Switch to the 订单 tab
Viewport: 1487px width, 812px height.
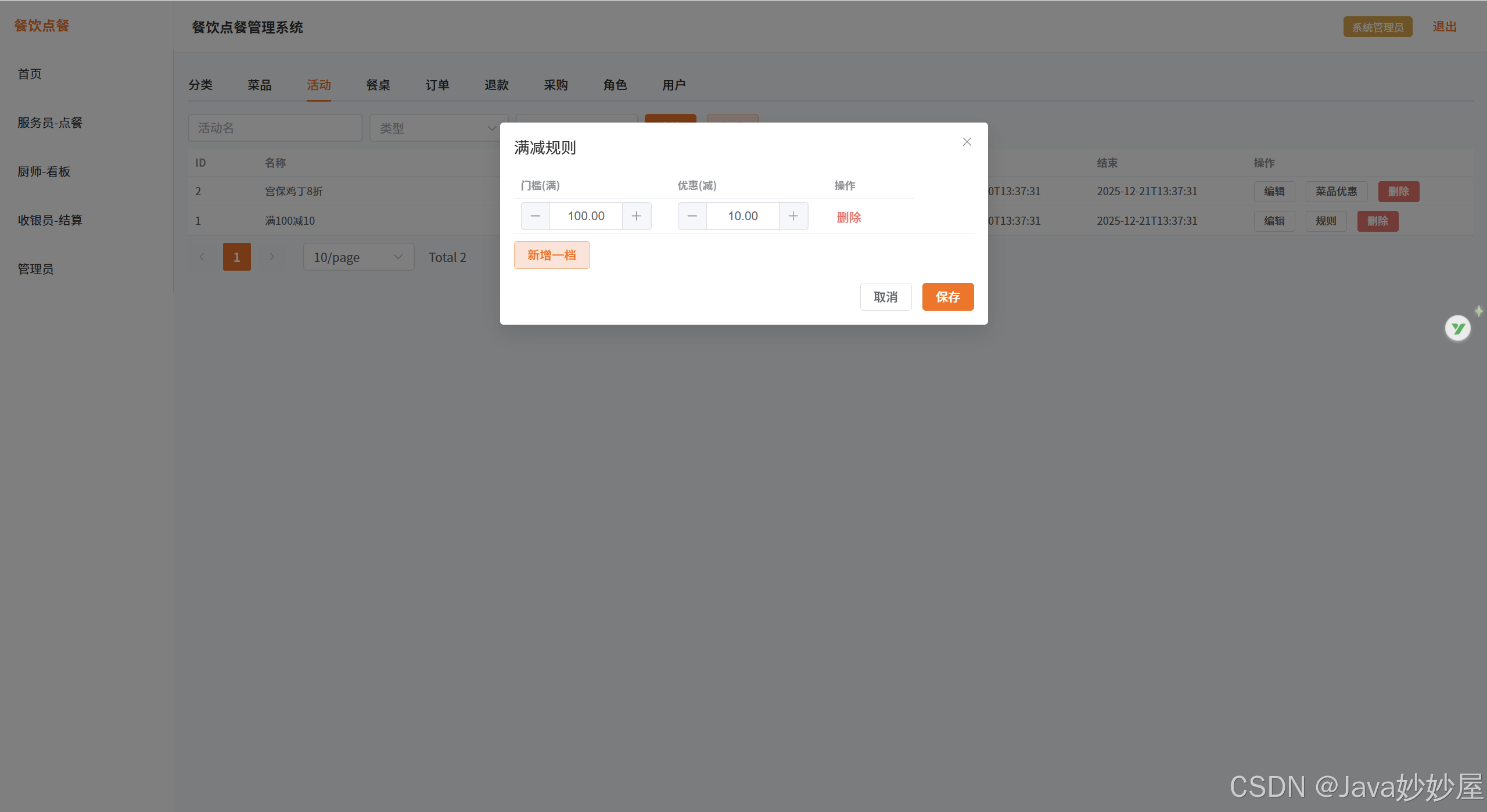(437, 85)
